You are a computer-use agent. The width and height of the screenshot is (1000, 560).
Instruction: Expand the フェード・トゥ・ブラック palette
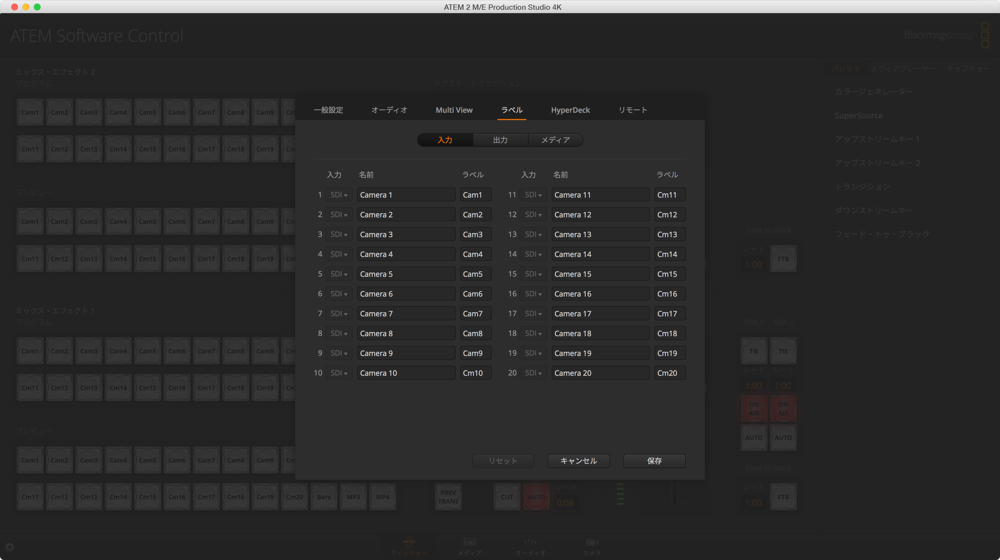[x=882, y=234]
